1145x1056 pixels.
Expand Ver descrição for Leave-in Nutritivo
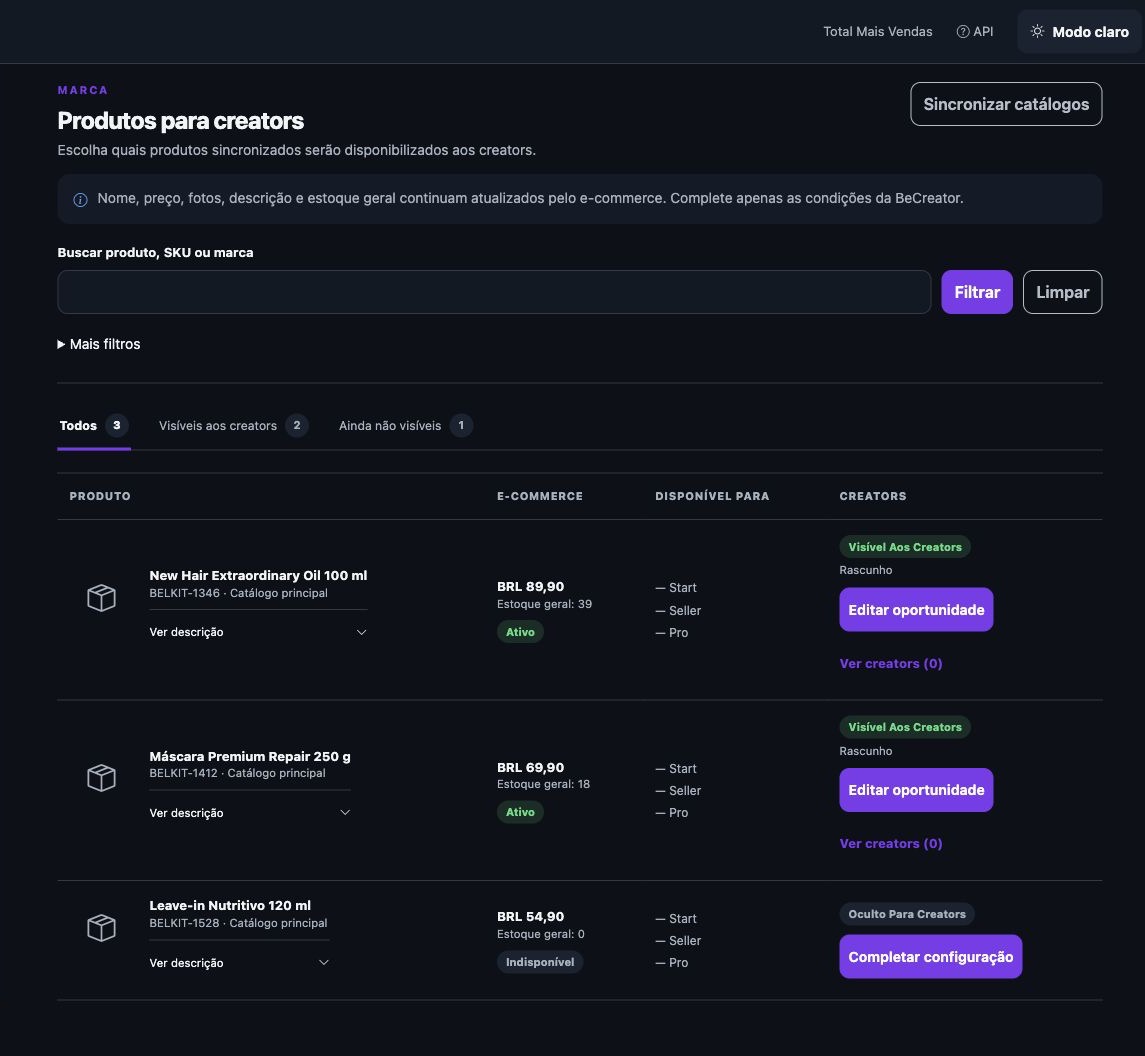tap(240, 963)
